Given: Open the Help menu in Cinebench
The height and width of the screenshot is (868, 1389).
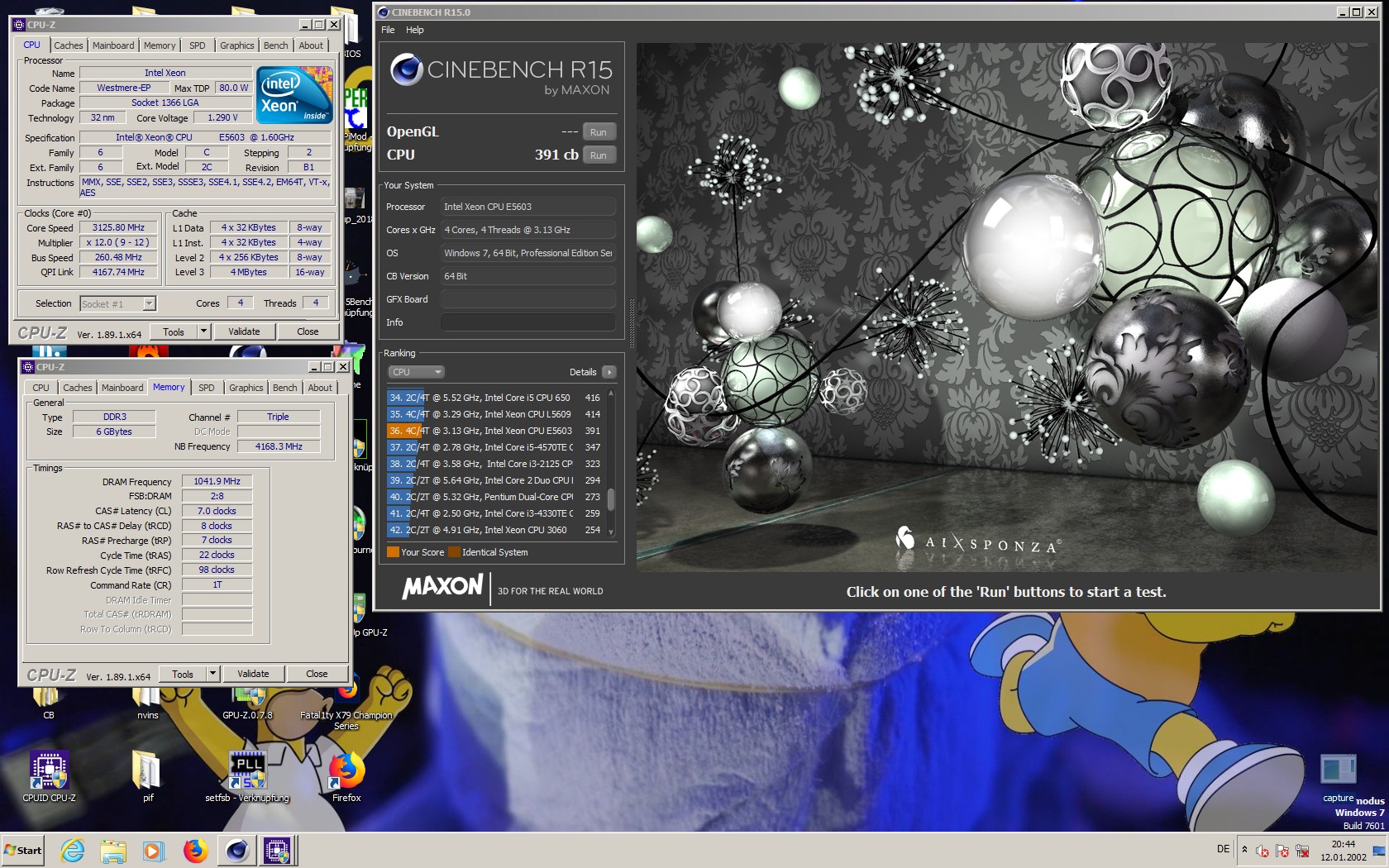Looking at the screenshot, I should click(x=415, y=30).
